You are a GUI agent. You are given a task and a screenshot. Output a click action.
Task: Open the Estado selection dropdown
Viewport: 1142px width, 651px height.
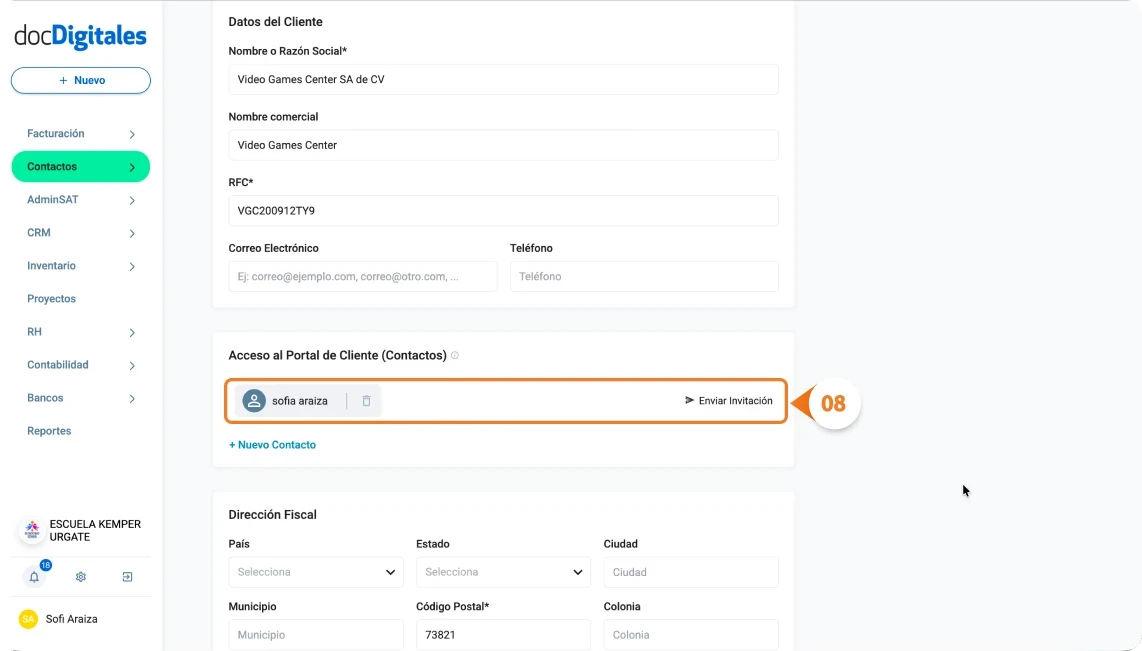tap(502, 572)
